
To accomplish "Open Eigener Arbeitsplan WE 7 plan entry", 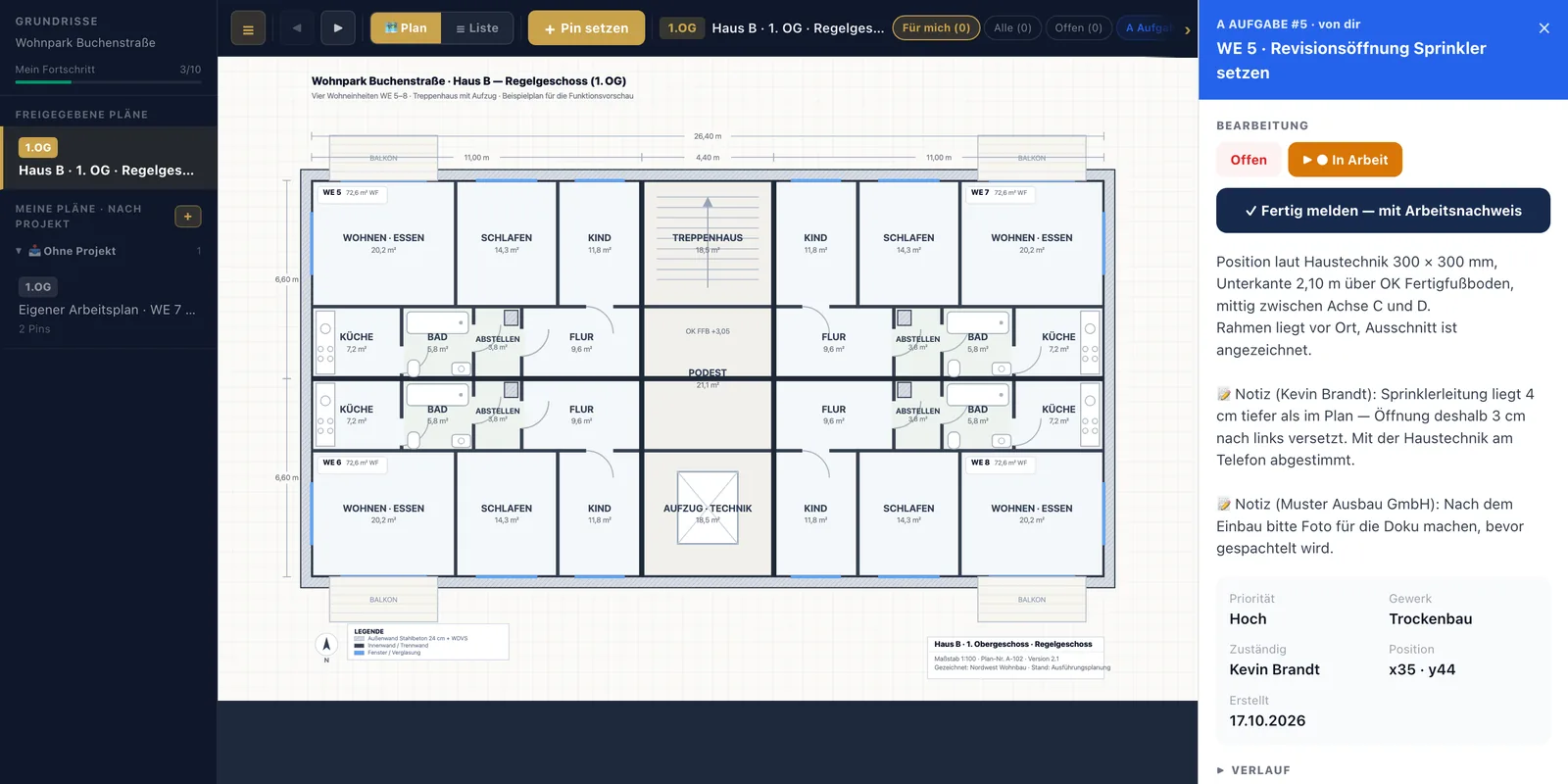I will [x=108, y=308].
